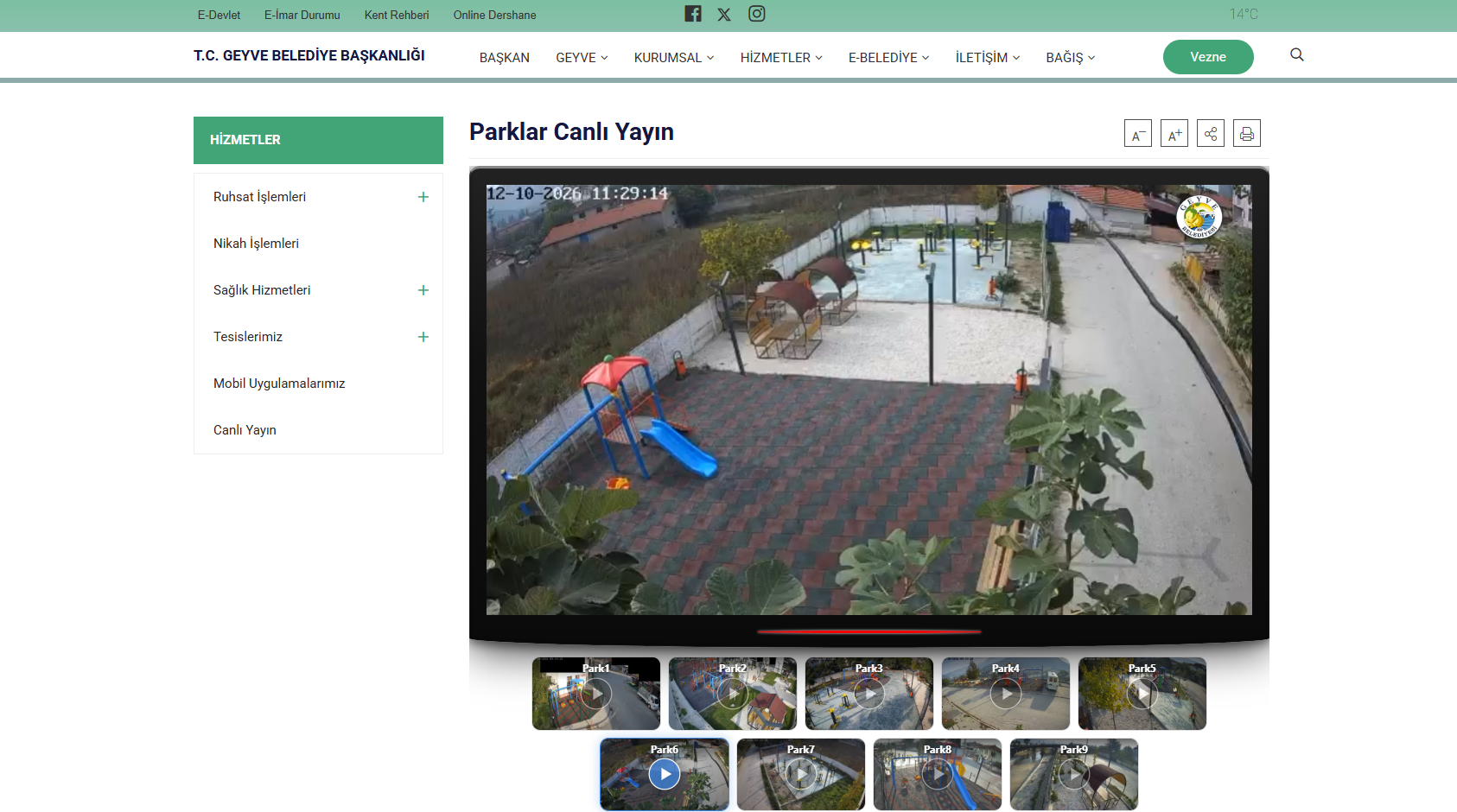Open Canlı Yayın in sidebar

click(x=245, y=430)
